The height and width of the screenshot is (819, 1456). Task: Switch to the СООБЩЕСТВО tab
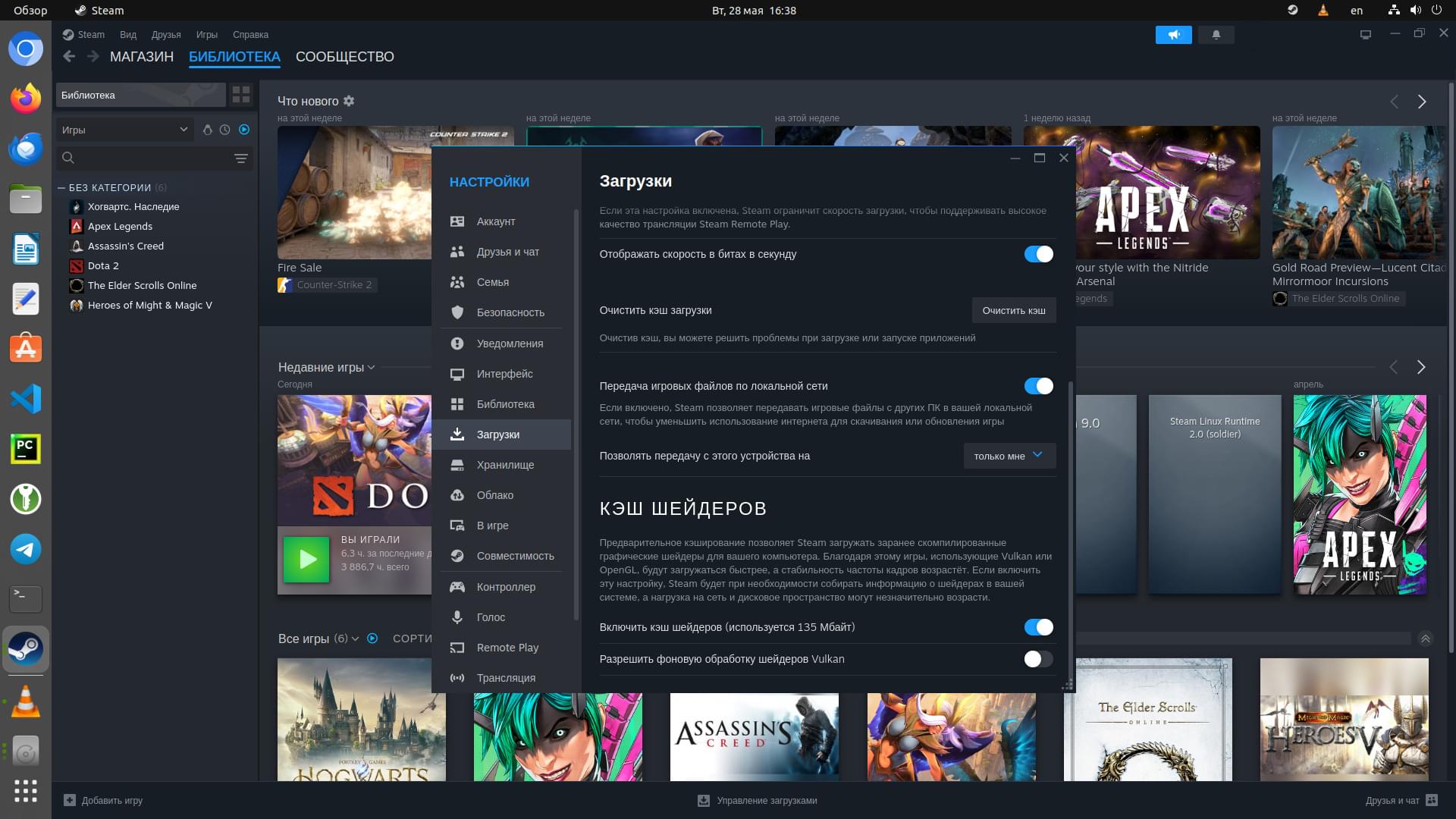click(x=345, y=57)
